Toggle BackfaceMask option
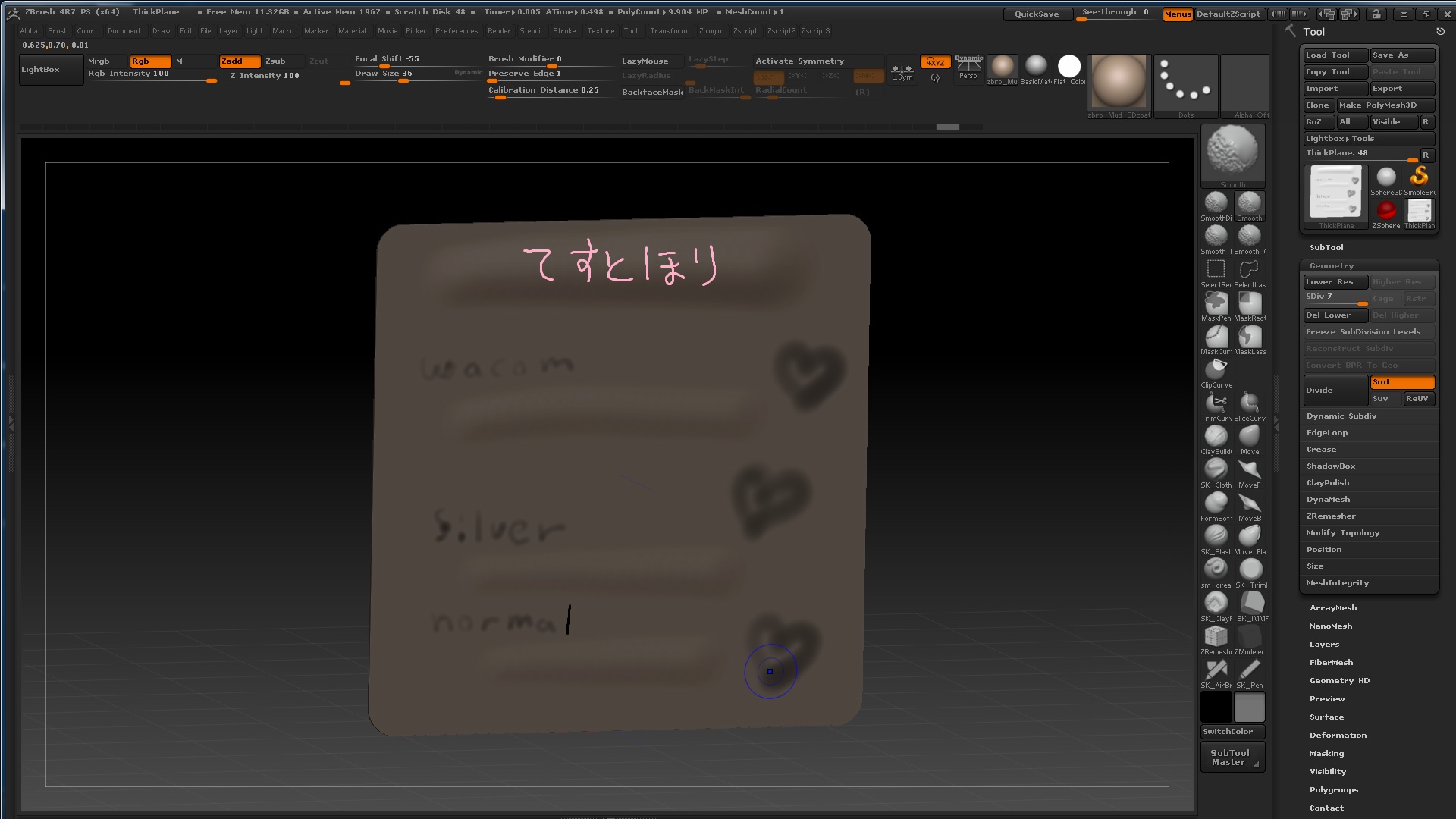This screenshot has height=819, width=1456. (652, 93)
